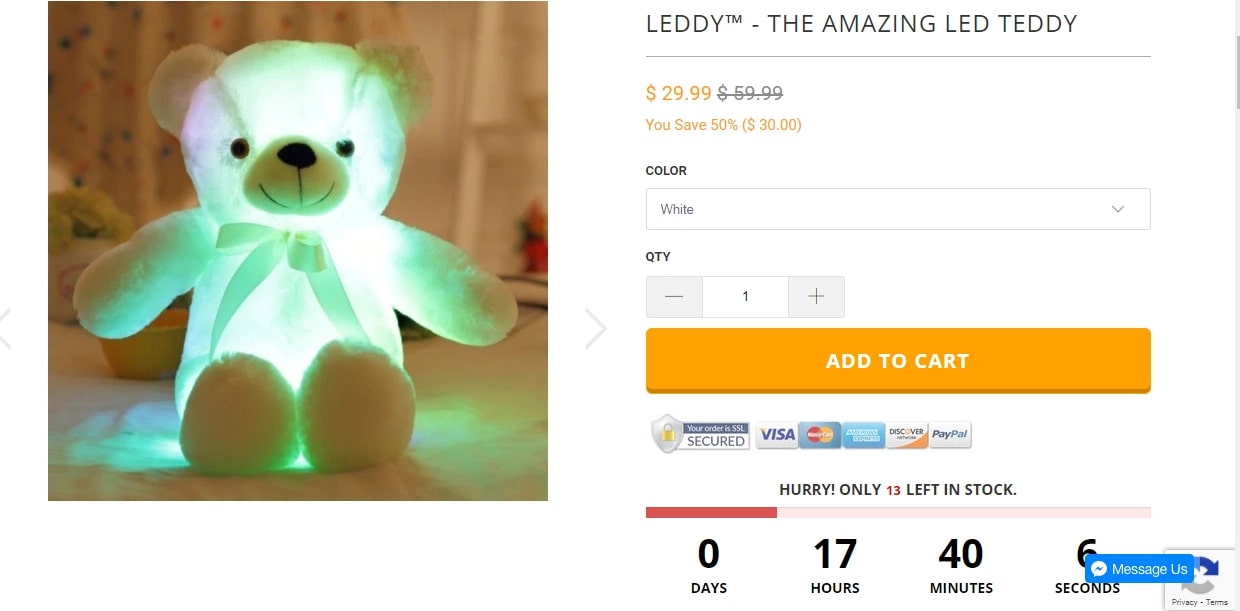Click the LED teddy product image

tap(298, 251)
